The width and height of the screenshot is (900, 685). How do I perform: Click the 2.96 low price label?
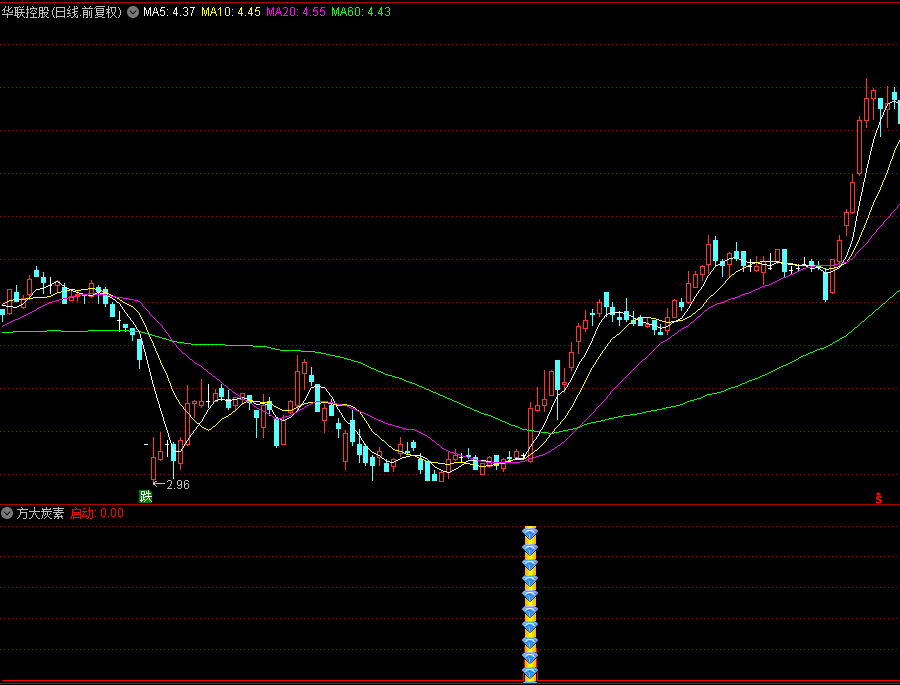178,485
